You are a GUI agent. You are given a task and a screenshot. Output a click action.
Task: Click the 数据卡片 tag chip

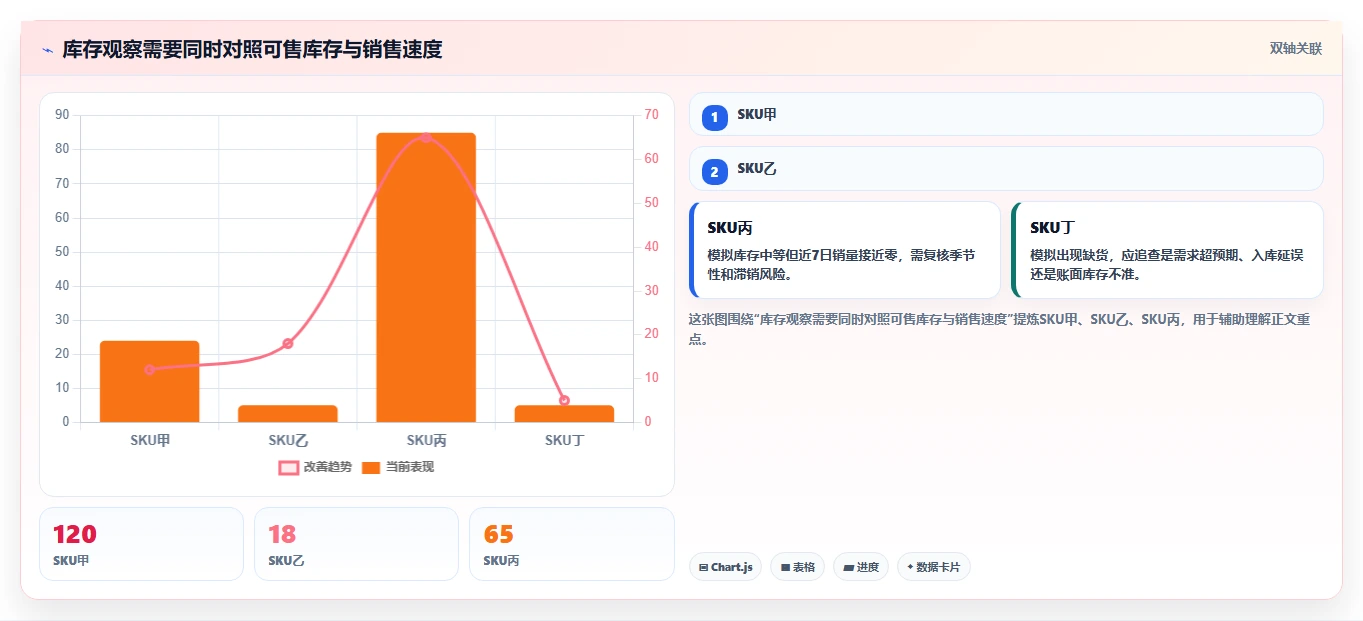[x=934, y=567]
